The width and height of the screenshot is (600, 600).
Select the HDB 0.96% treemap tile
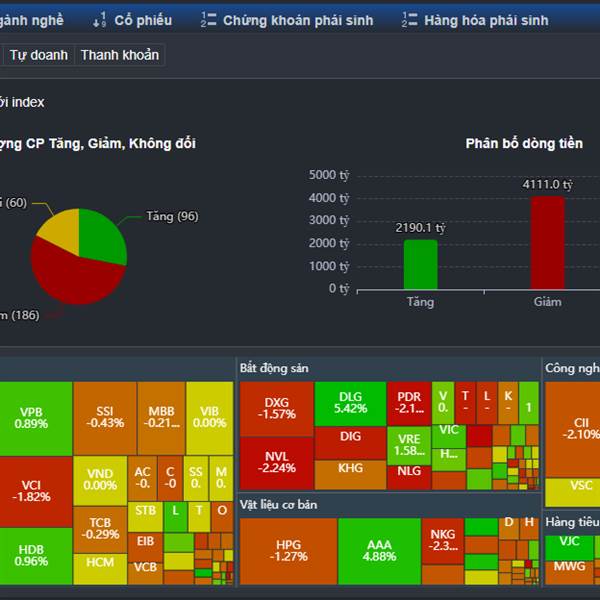tap(36, 556)
